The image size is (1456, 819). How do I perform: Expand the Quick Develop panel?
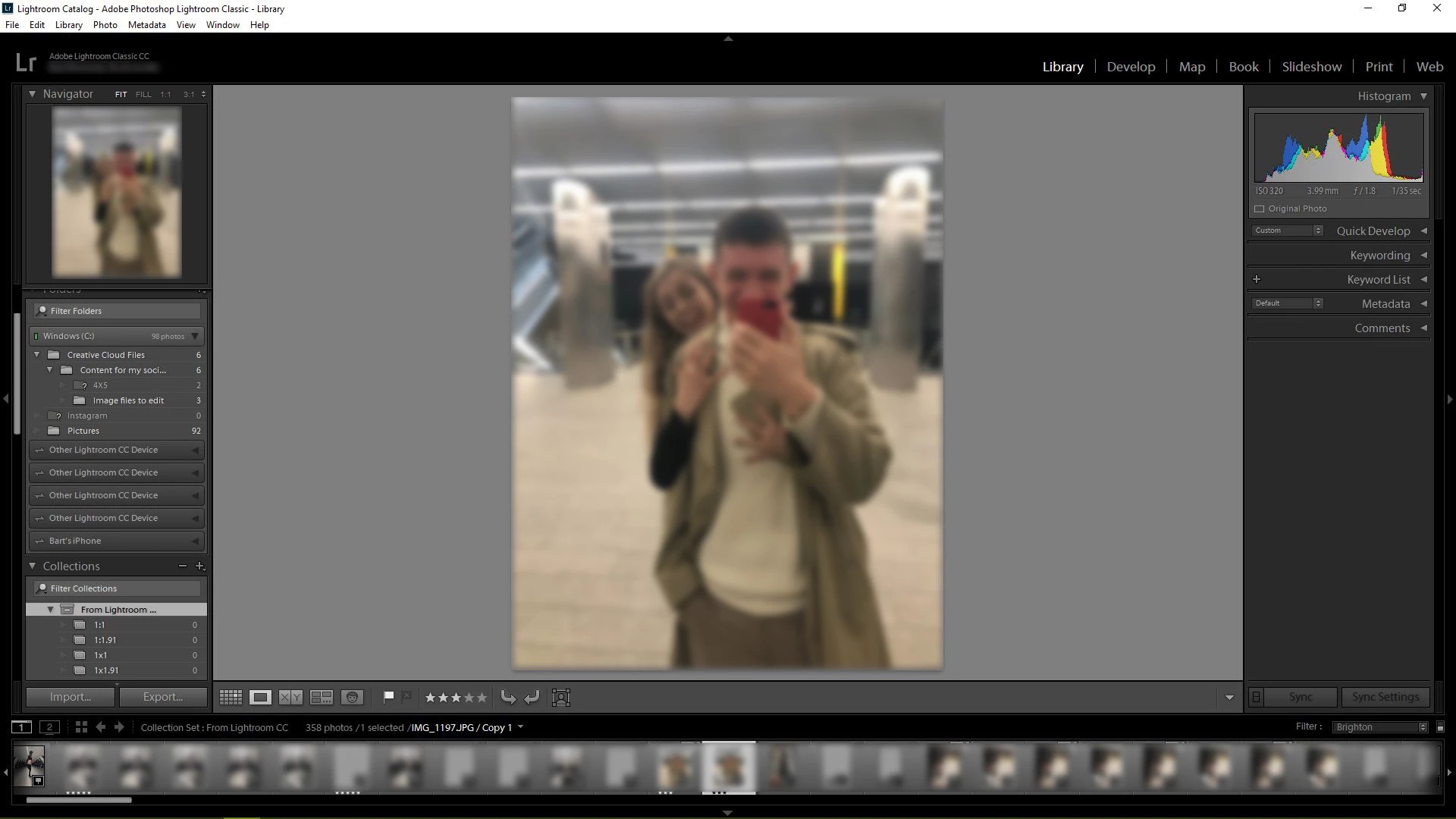1423,231
